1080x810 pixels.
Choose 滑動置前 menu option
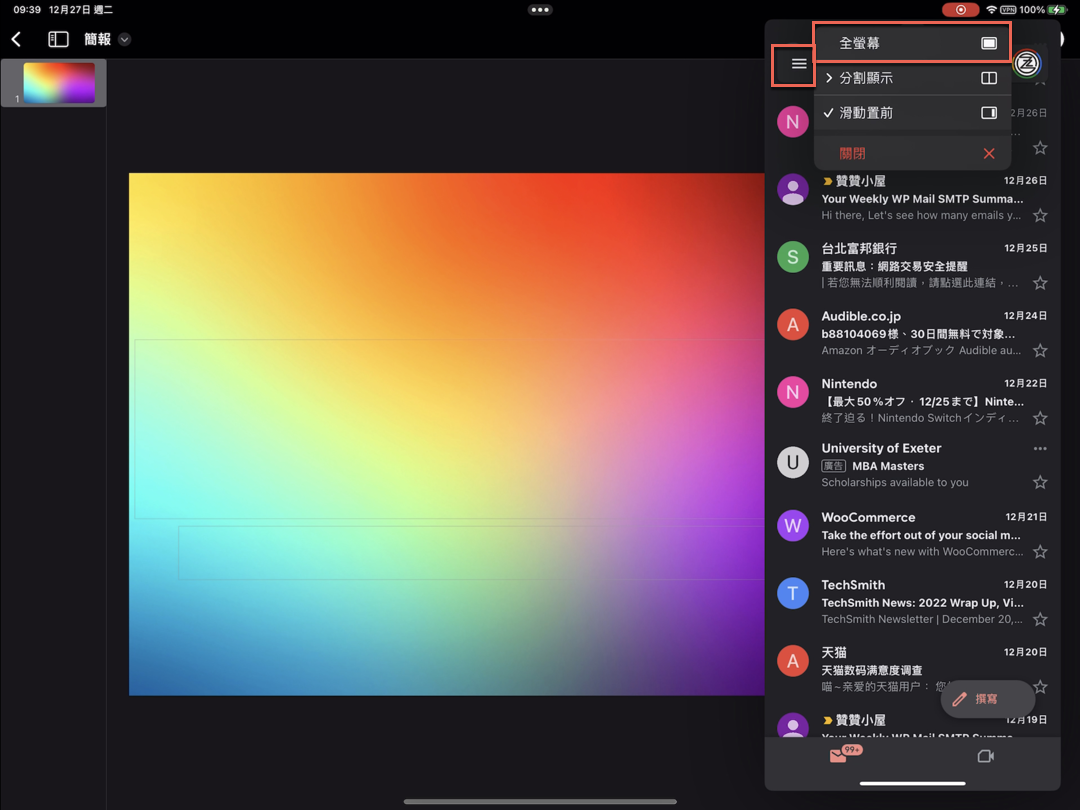[912, 113]
